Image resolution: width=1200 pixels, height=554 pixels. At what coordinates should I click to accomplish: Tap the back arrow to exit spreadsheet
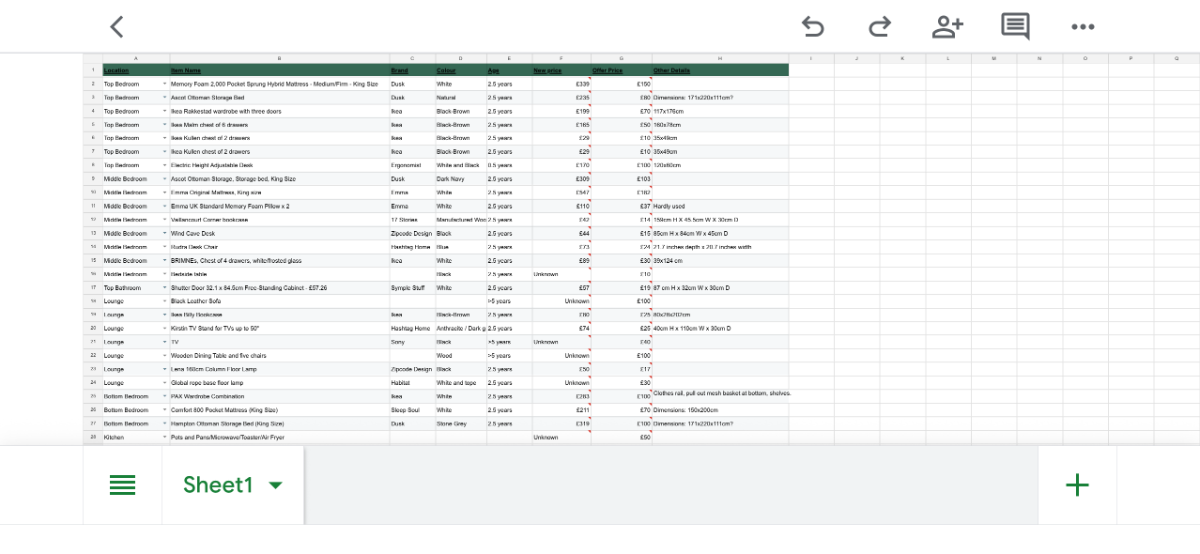(x=117, y=27)
